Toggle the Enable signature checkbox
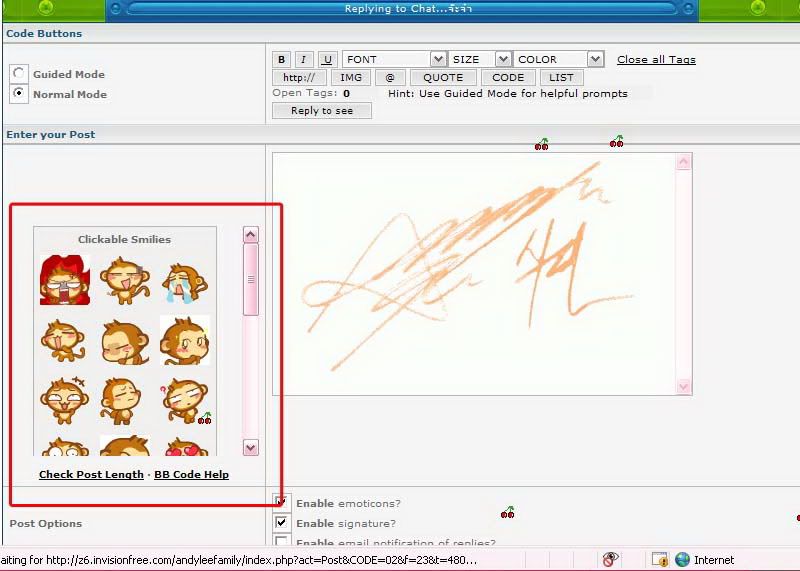This screenshot has width=800, height=571. point(281,523)
